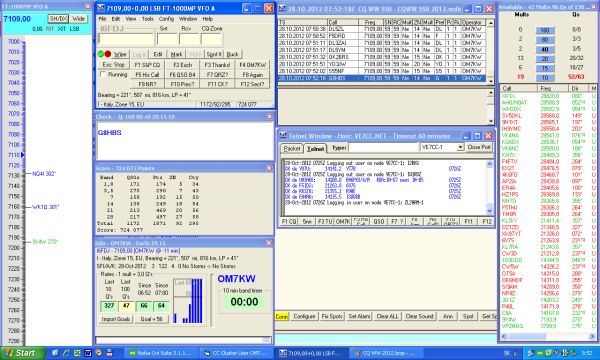The image size is (600, 360).
Task: Click the Esc: Stop button
Action: 114,65
